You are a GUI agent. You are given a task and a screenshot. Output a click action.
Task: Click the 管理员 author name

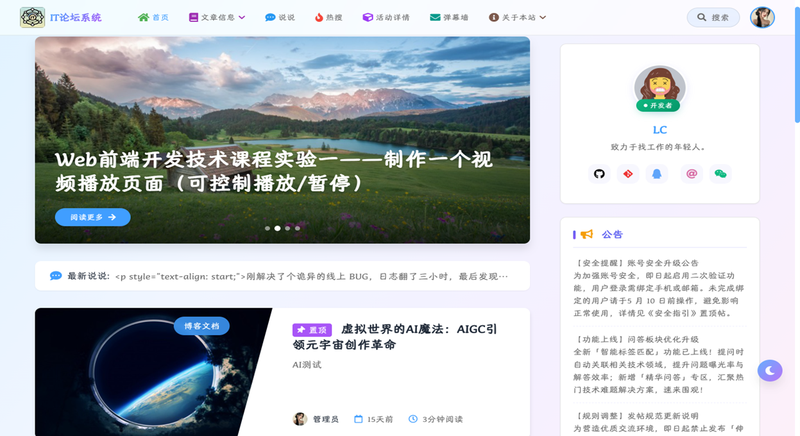tap(326, 419)
